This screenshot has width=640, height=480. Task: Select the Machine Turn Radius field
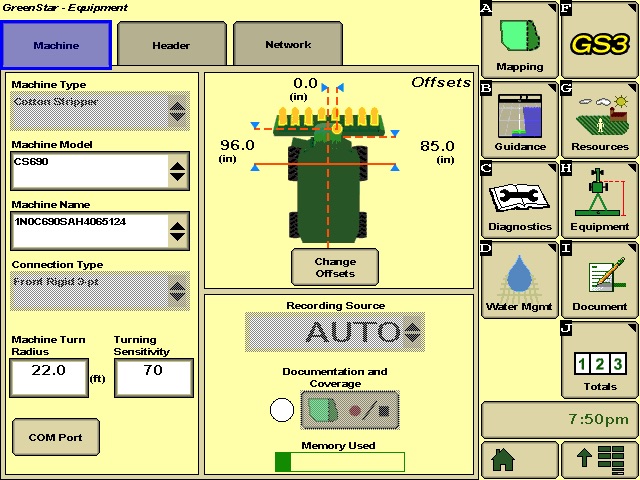(49, 377)
